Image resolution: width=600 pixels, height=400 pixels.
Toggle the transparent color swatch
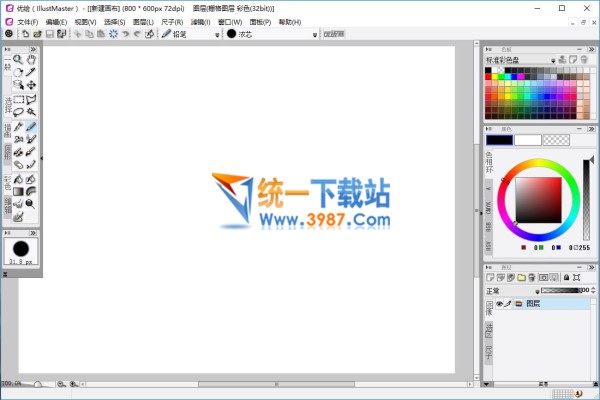(556, 140)
